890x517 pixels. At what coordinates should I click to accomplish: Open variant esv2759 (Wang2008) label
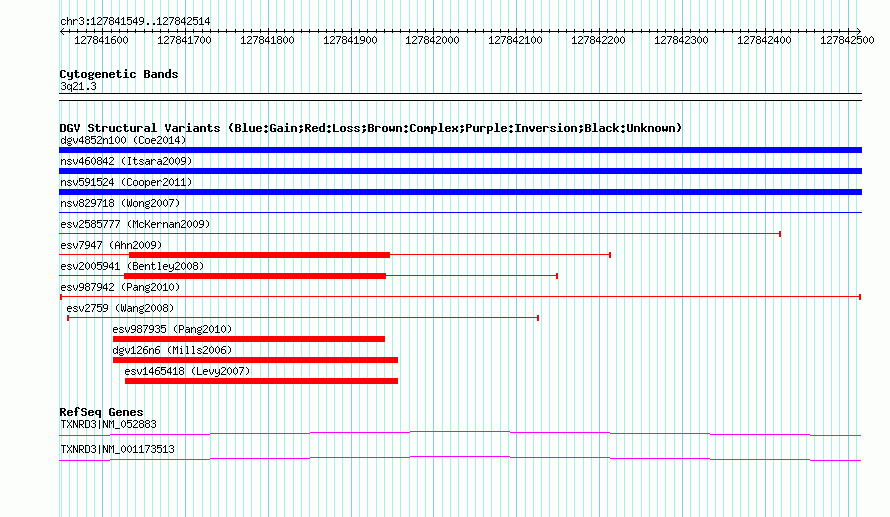(x=120, y=308)
